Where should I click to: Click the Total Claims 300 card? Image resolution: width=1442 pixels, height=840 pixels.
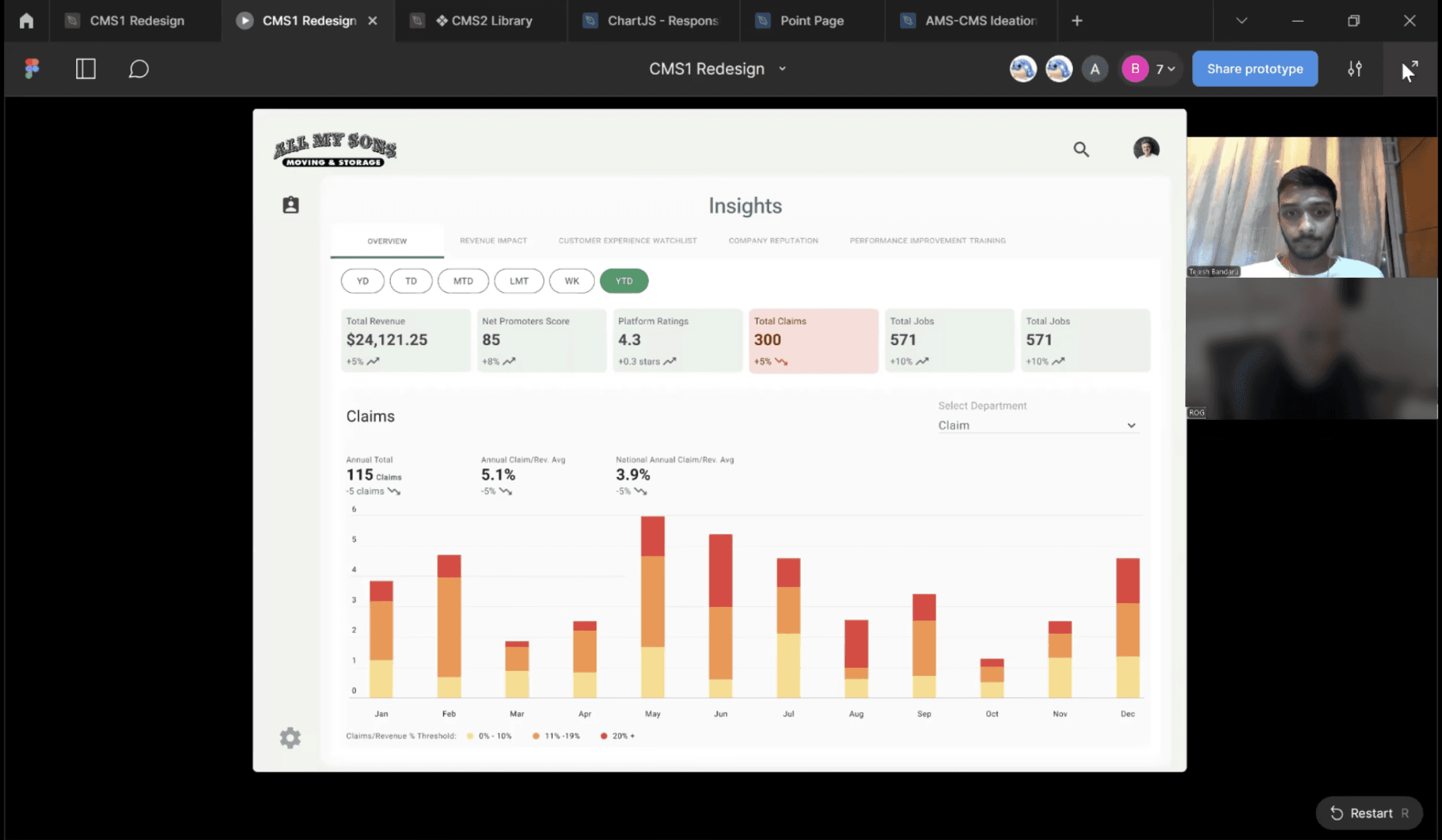click(812, 341)
